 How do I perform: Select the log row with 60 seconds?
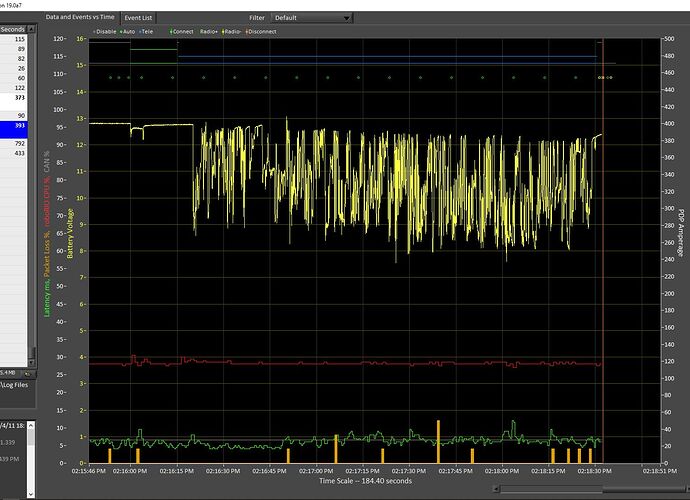coord(13,78)
